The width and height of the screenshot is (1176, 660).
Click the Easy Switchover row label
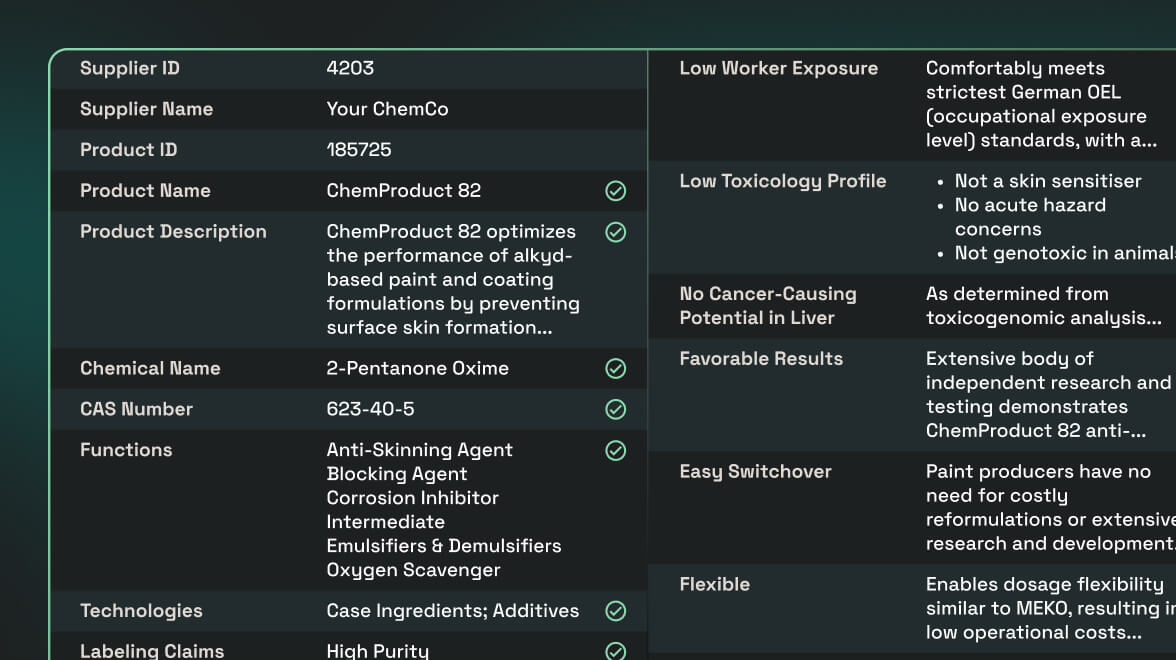[755, 472]
